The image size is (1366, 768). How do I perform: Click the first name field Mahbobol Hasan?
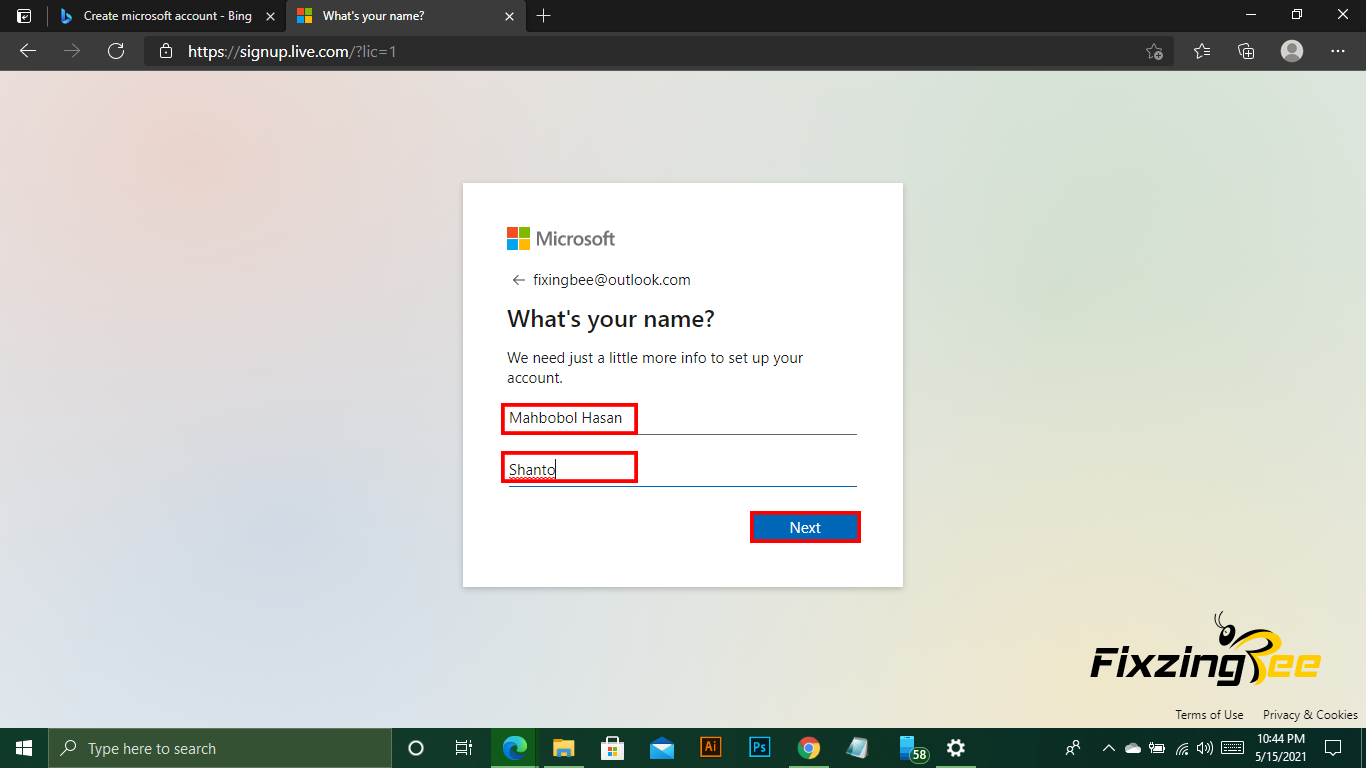pyautogui.click(x=680, y=418)
